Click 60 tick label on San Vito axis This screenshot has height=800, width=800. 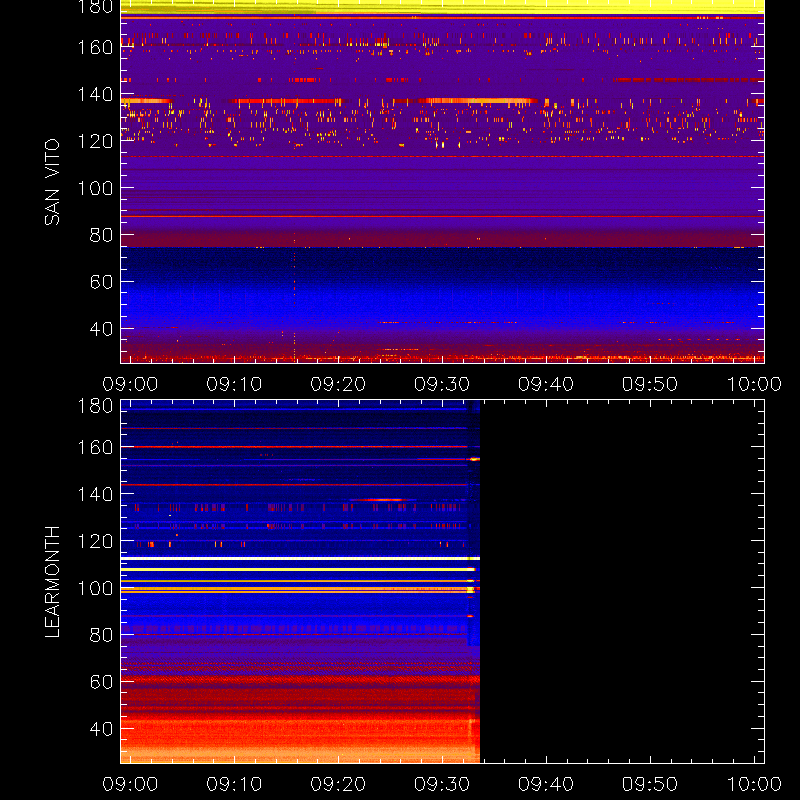click(101, 282)
